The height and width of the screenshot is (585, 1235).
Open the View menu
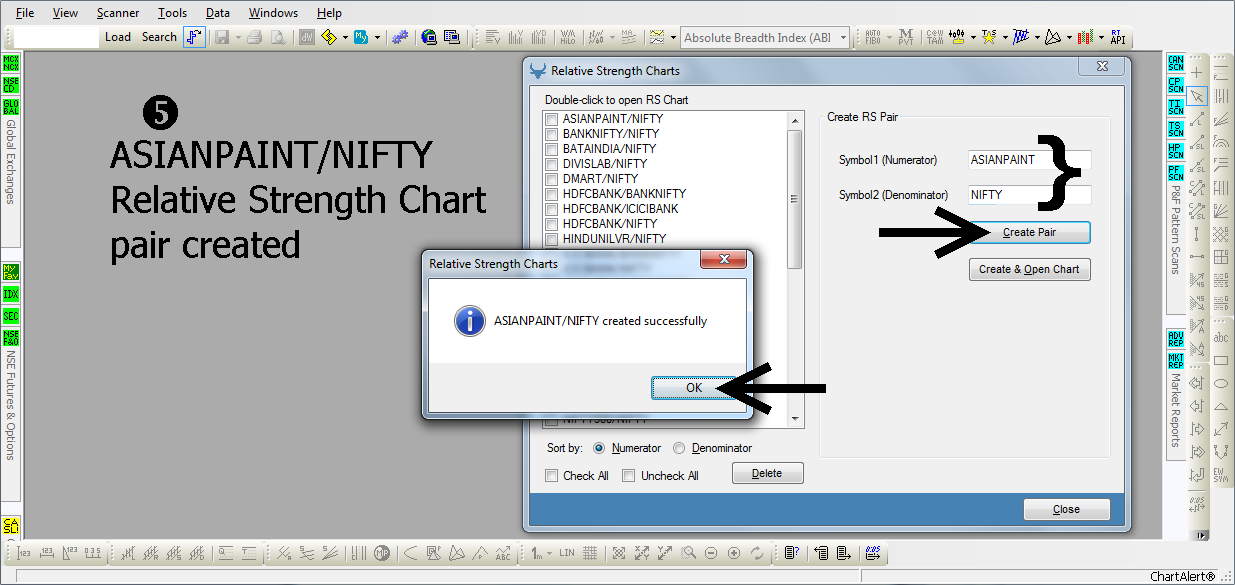[x=65, y=13]
